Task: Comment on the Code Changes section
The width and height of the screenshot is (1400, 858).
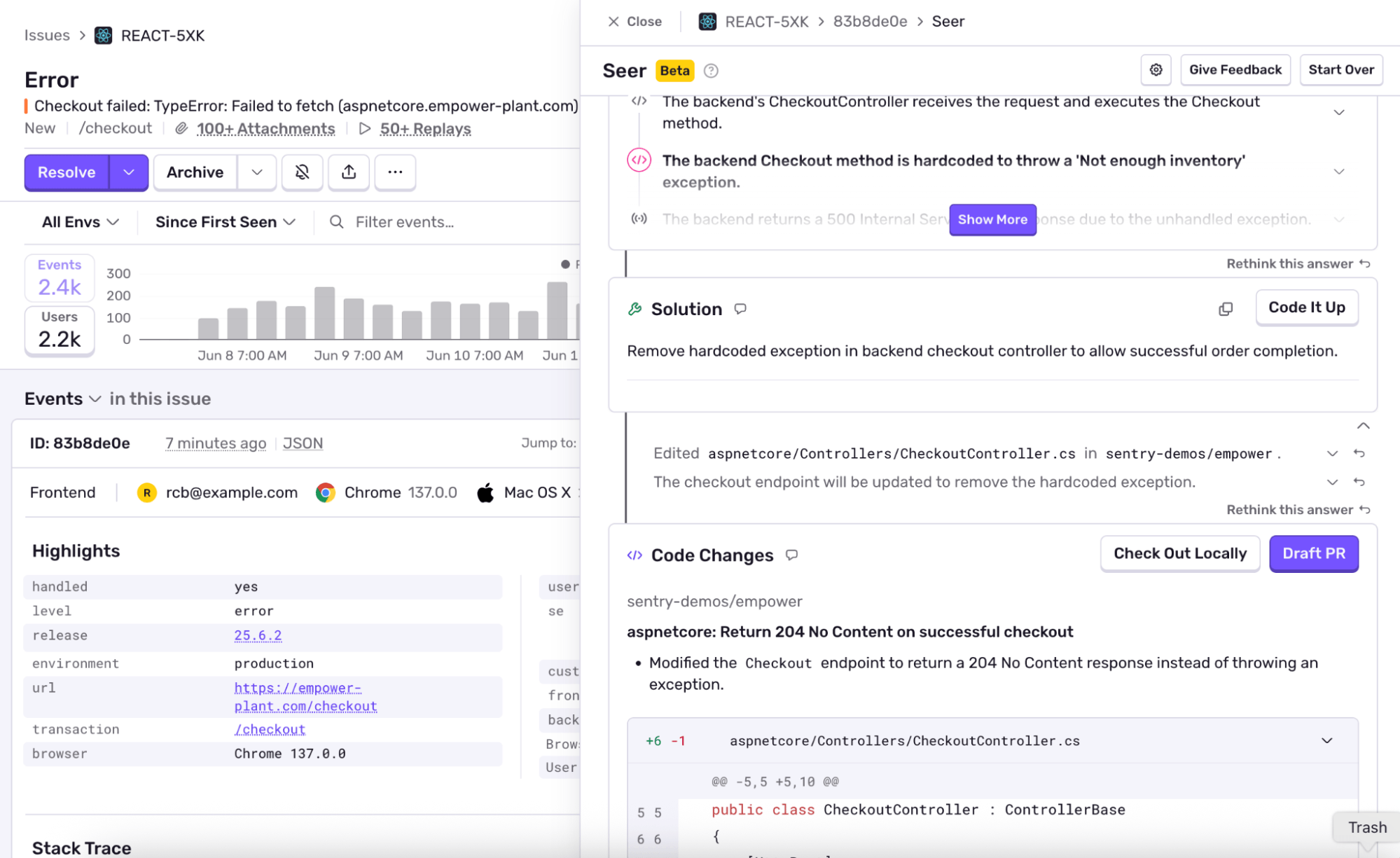Action: (791, 555)
